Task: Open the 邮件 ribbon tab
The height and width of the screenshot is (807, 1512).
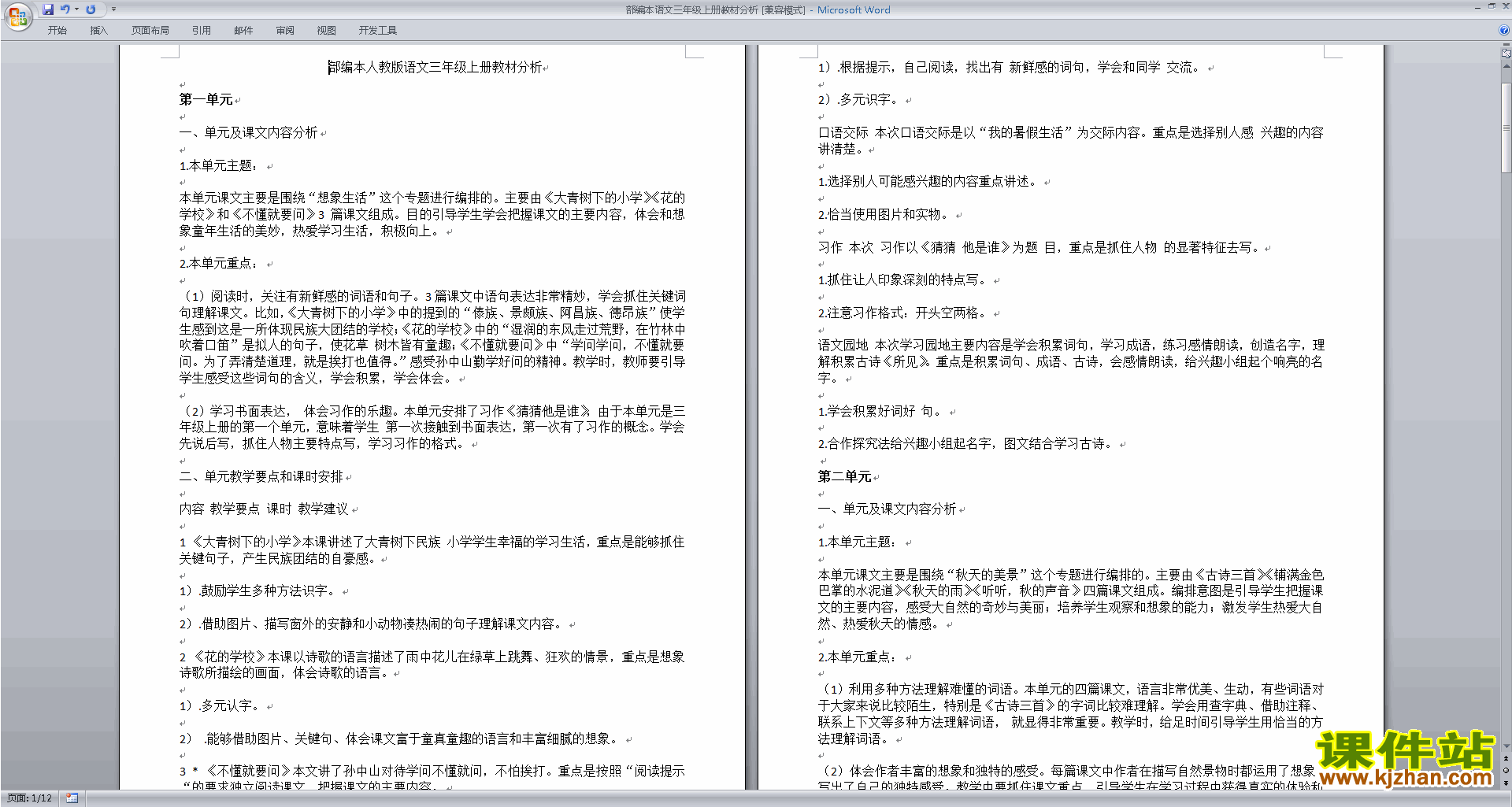Action: click(243, 31)
